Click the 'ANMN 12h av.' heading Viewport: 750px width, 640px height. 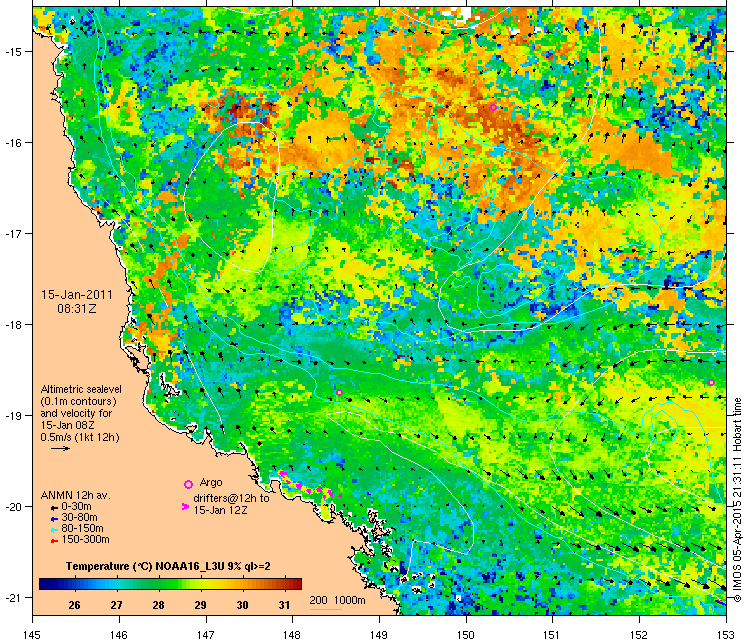point(76,495)
